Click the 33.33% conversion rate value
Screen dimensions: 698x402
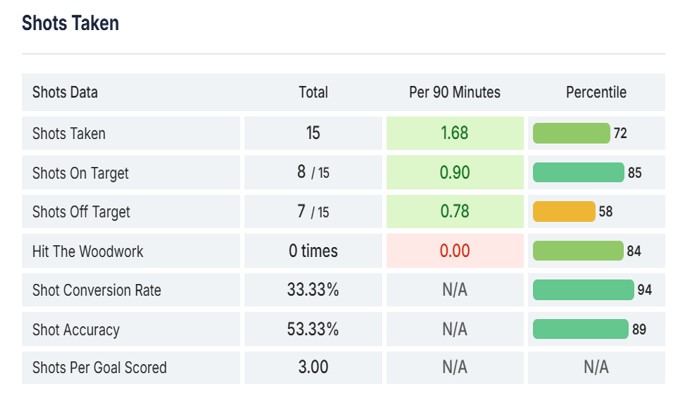pyautogui.click(x=313, y=290)
